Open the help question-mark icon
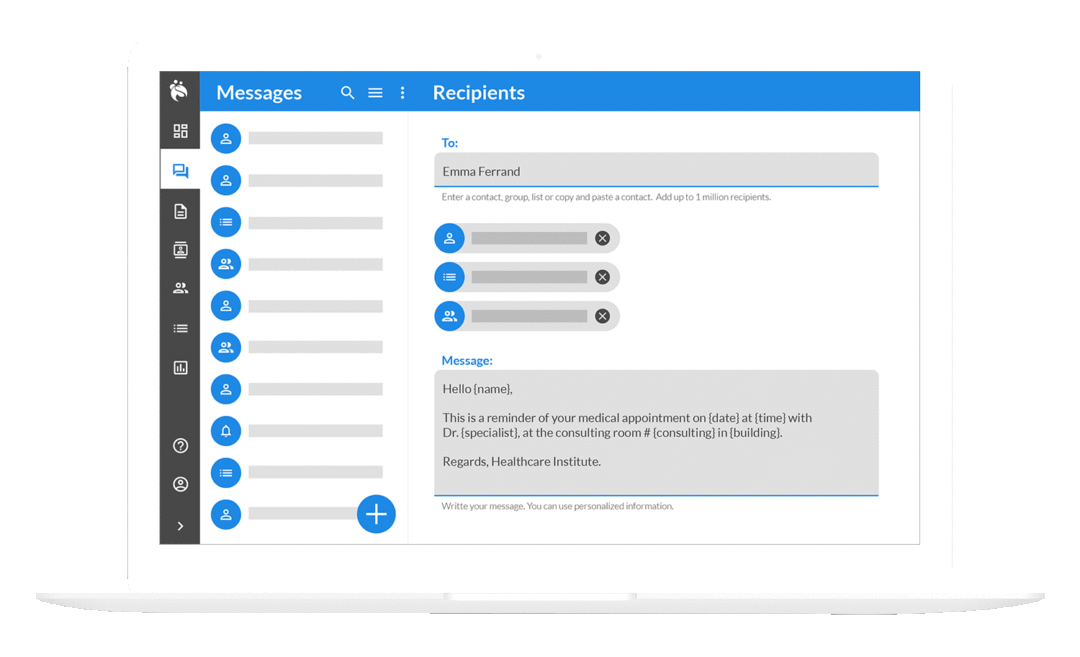 click(x=180, y=446)
